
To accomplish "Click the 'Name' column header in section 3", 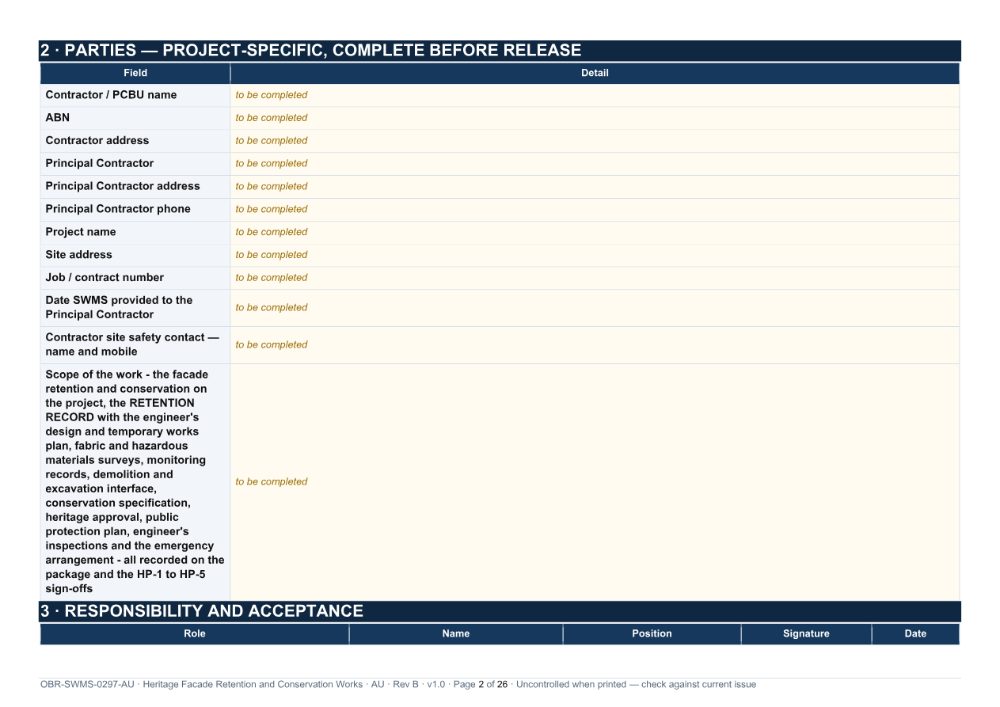I will tap(456, 634).
